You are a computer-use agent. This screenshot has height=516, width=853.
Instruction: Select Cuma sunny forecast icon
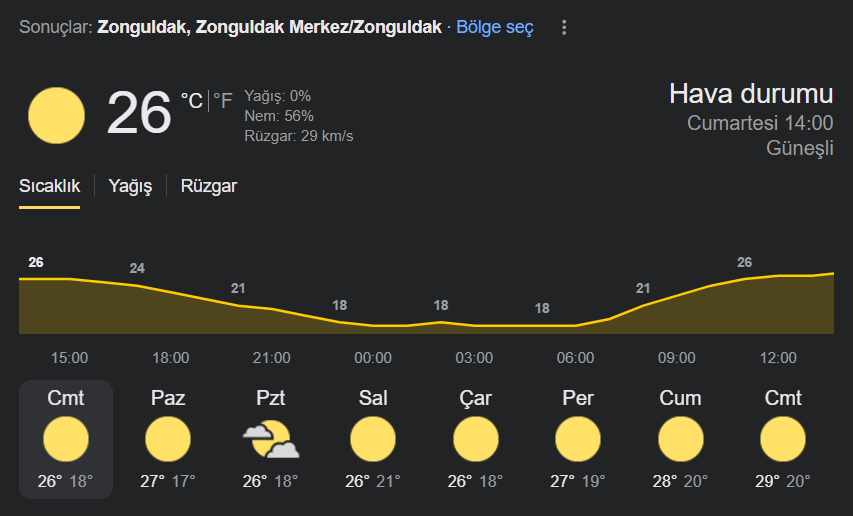coord(681,439)
